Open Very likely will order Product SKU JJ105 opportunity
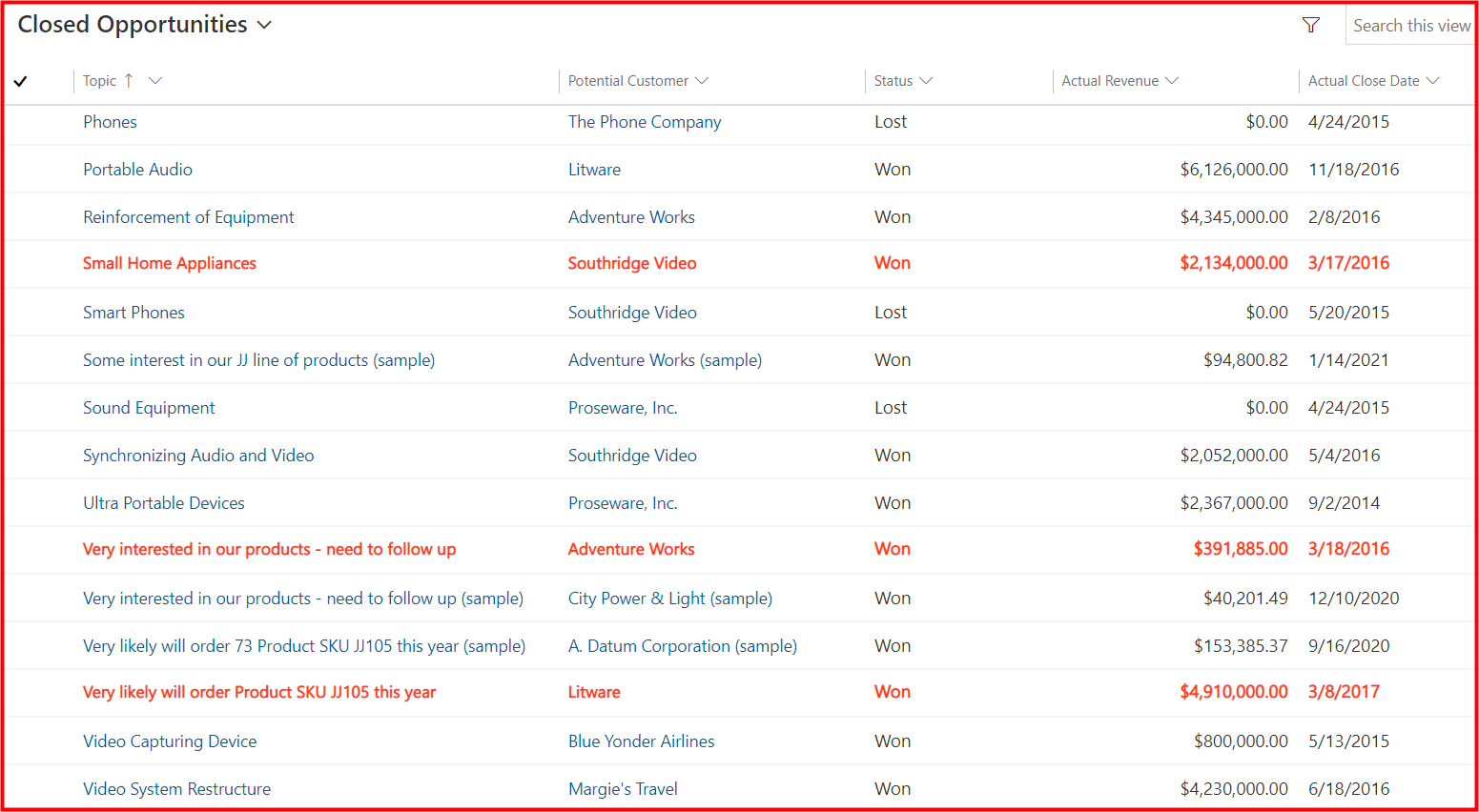 pyautogui.click(x=258, y=692)
